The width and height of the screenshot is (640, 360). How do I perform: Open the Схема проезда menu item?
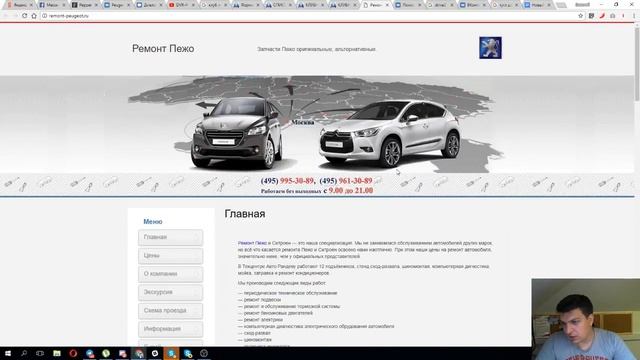tap(171, 311)
